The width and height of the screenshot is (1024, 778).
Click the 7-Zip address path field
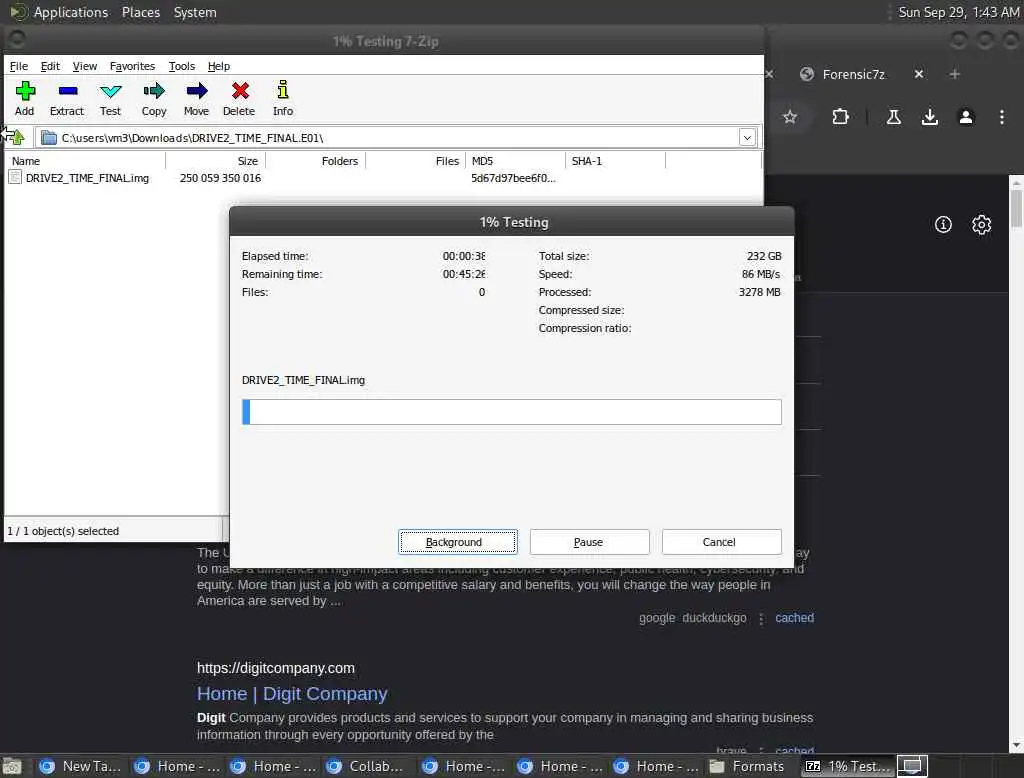[x=397, y=138]
